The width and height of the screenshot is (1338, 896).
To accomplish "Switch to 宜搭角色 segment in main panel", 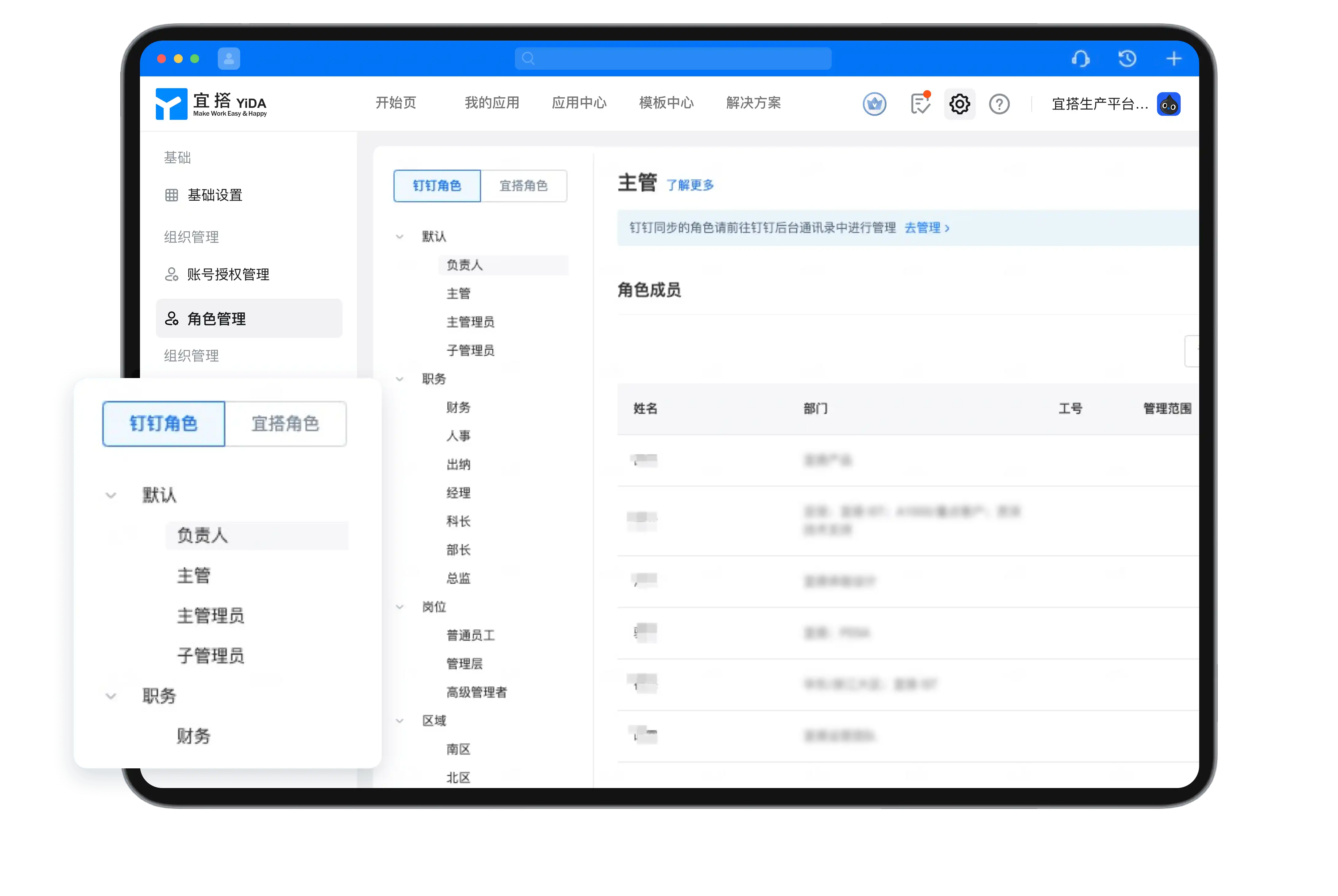I will 523,186.
